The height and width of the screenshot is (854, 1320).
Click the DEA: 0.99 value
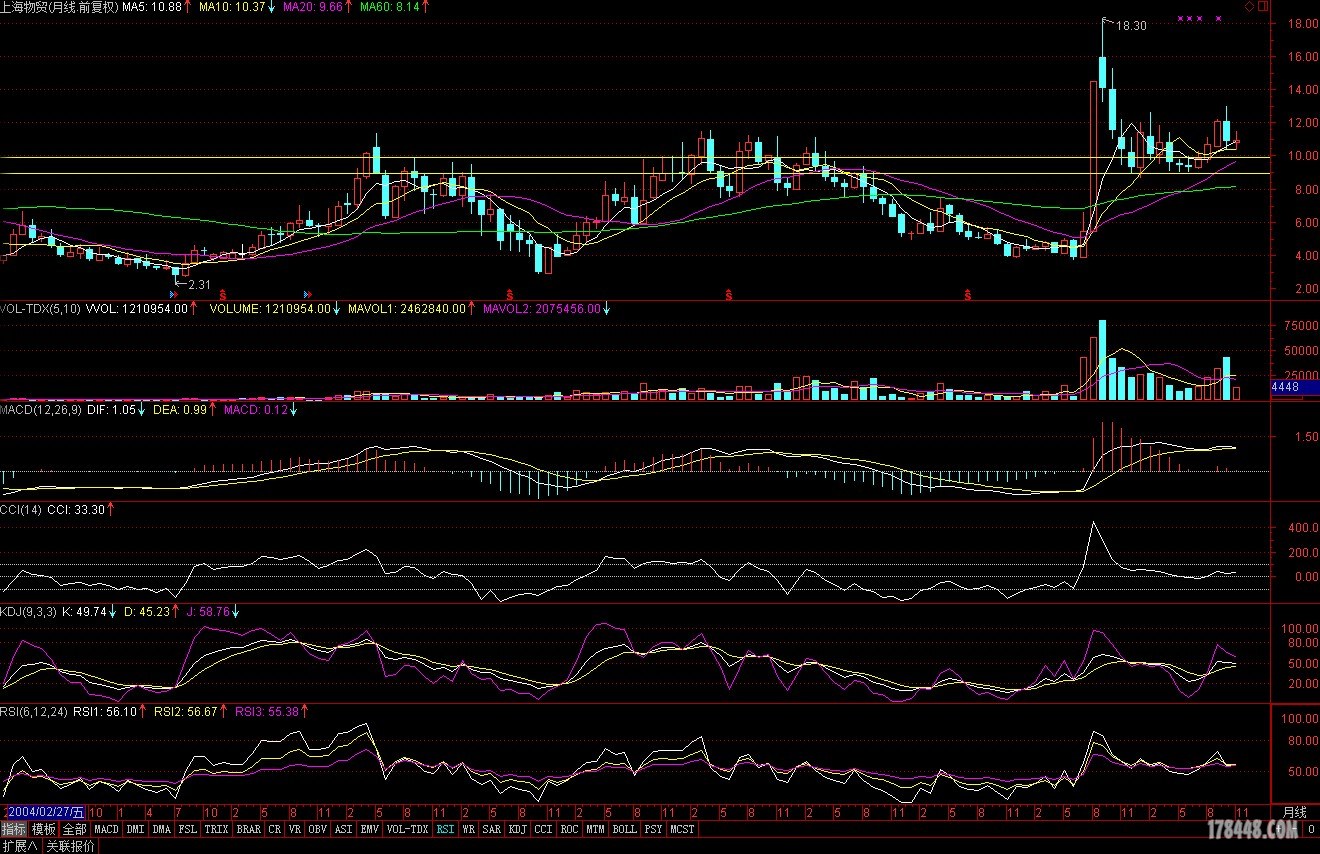point(178,409)
